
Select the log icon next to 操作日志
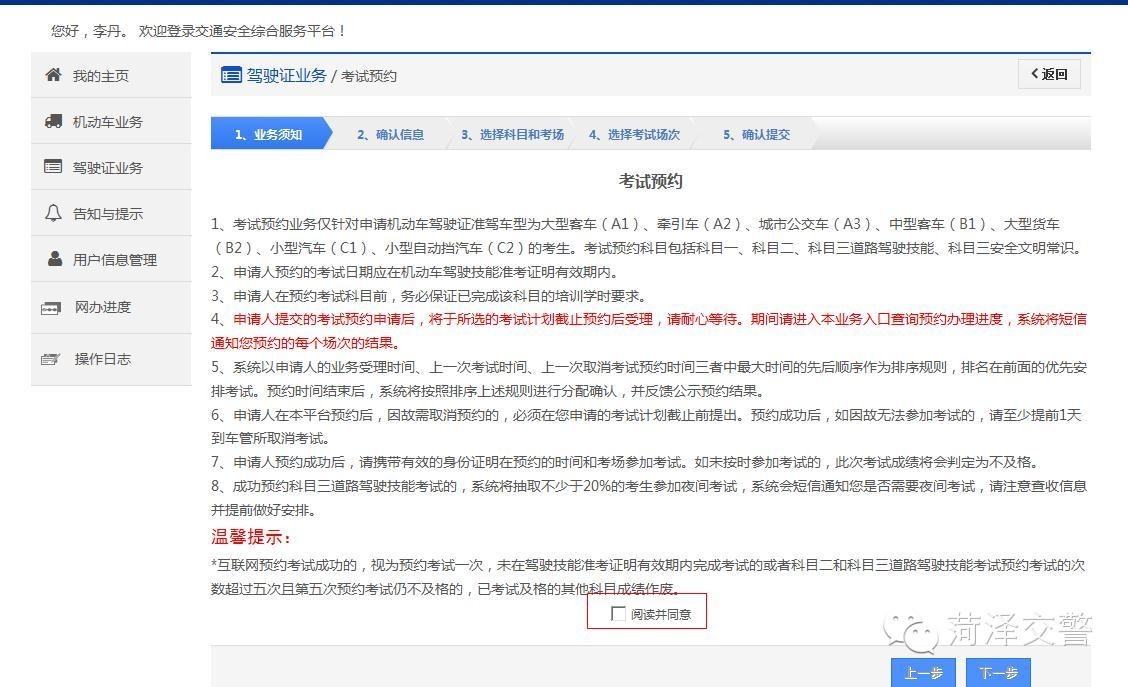[52, 358]
